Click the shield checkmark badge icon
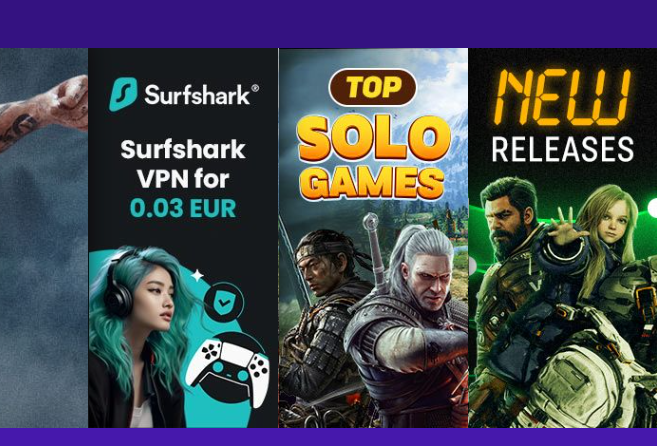657x446 pixels. [x=224, y=302]
